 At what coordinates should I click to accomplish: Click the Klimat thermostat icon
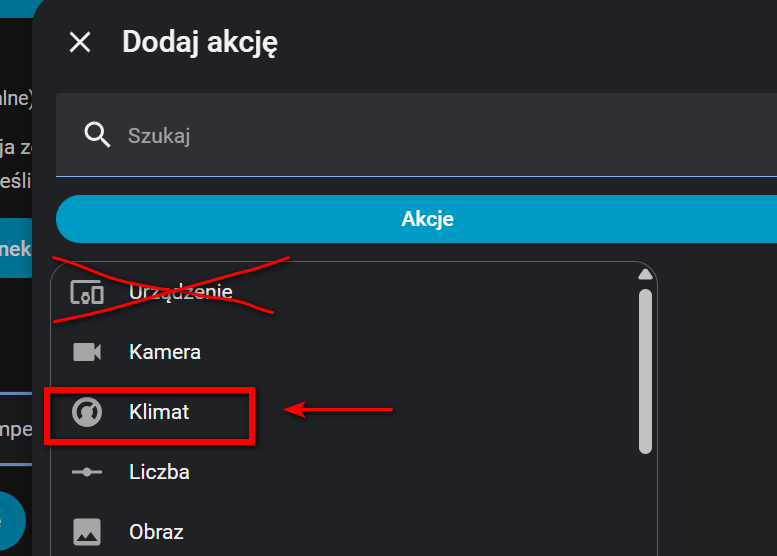pos(87,412)
